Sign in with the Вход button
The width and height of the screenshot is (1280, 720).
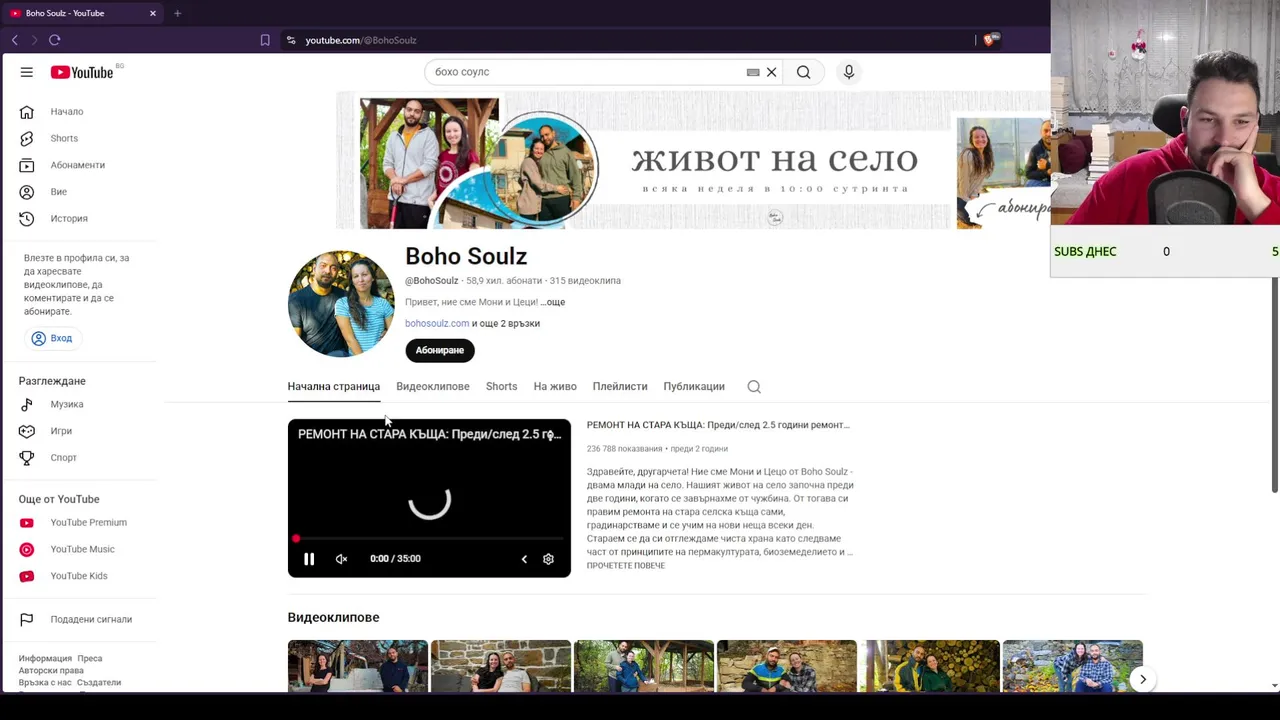[51, 338]
